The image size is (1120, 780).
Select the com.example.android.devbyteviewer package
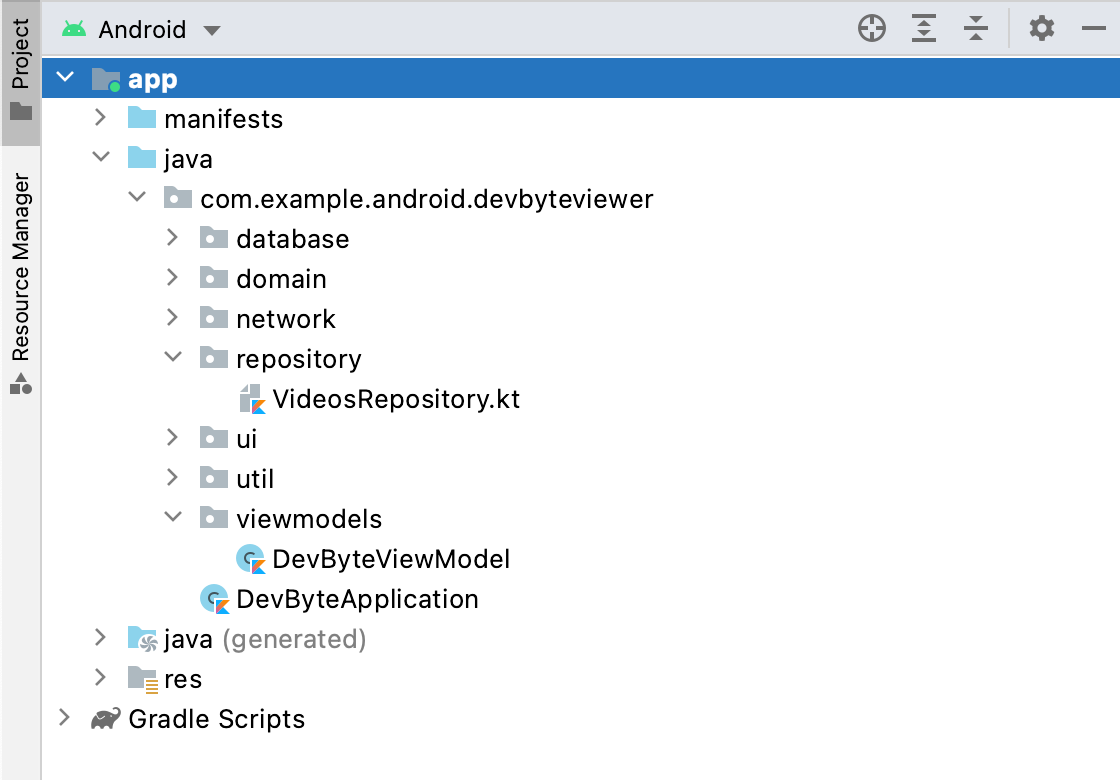tap(427, 198)
